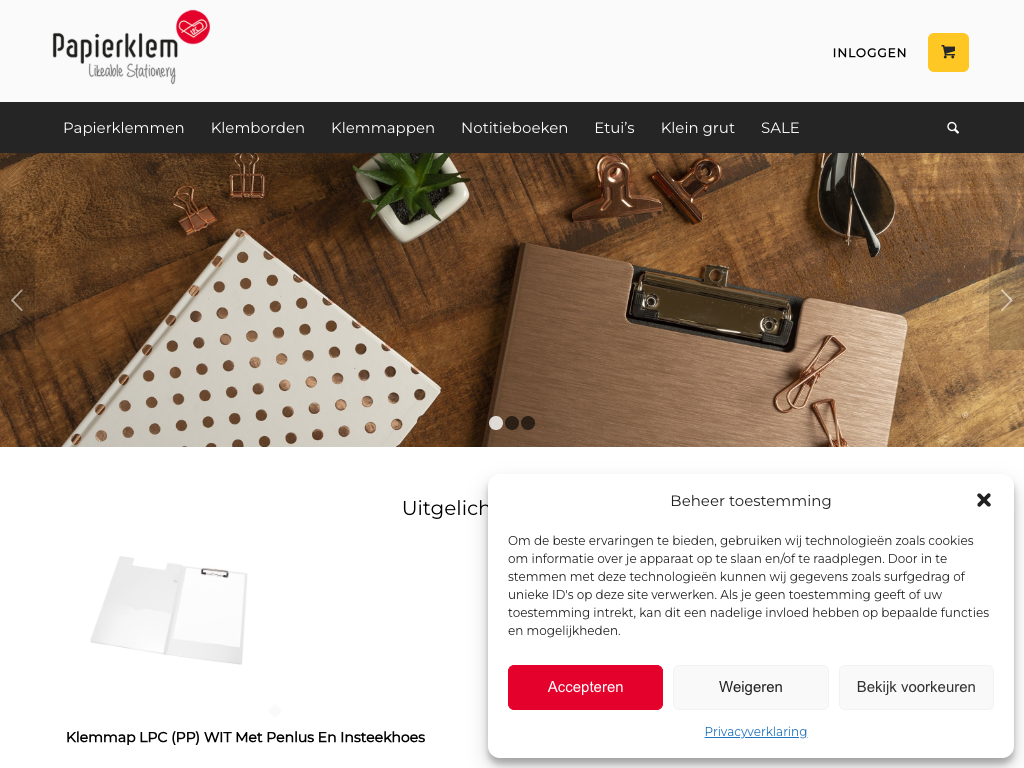
Task: Click the red Accepteren button
Action: (x=585, y=687)
